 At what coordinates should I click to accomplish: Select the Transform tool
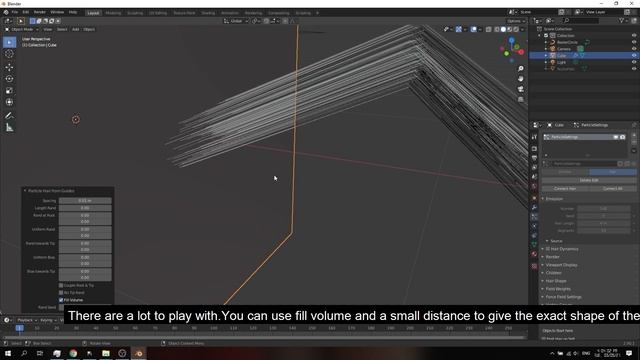(x=9, y=102)
